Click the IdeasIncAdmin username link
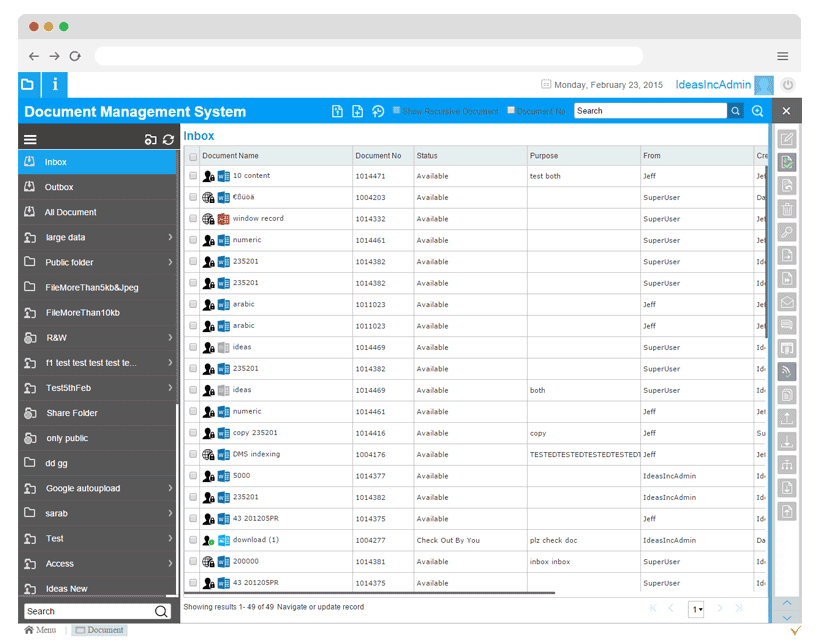This screenshot has height=640, width=820. (x=713, y=86)
